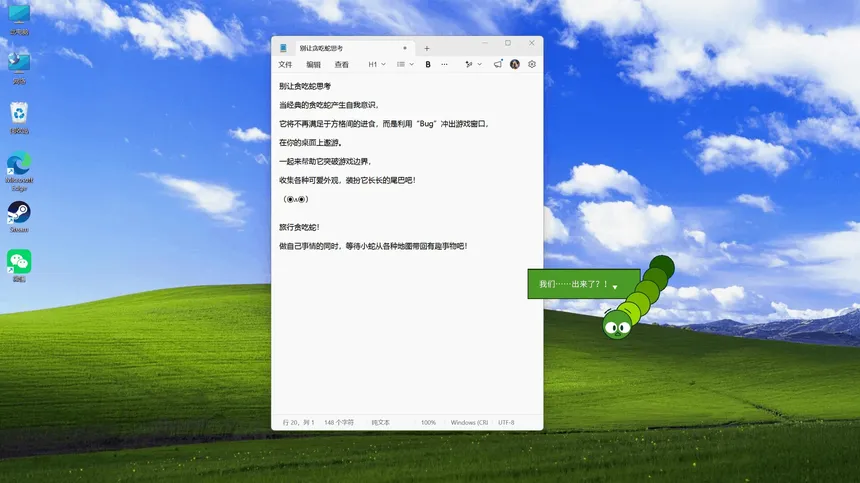This screenshot has height=483, width=860.
Task: Click the line 在你的桌面上遨游
Action: pos(310,143)
